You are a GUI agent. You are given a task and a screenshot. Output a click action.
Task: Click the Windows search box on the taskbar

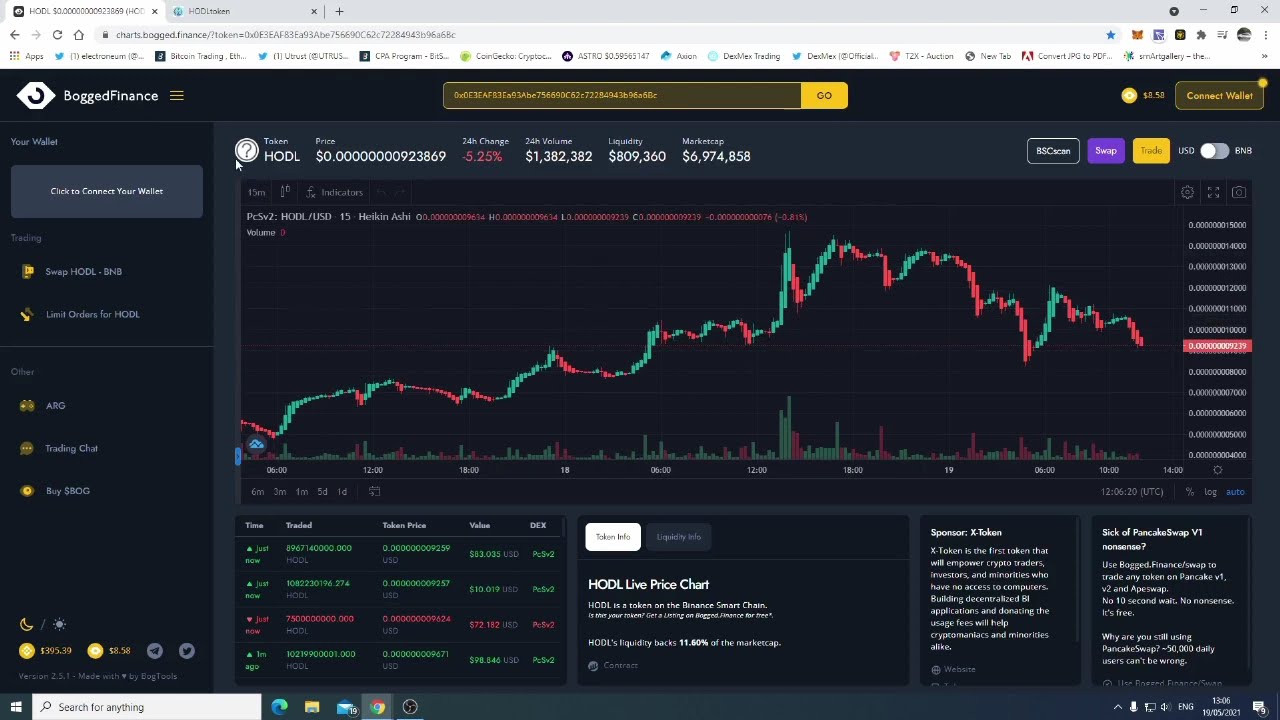click(x=147, y=707)
